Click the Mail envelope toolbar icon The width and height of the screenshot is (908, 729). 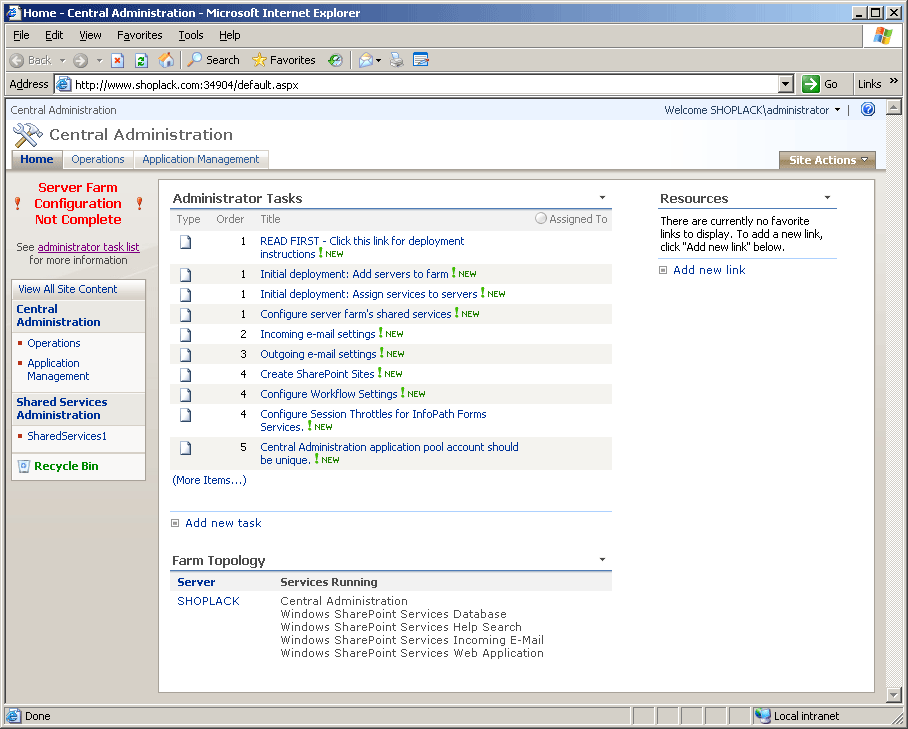pos(365,60)
